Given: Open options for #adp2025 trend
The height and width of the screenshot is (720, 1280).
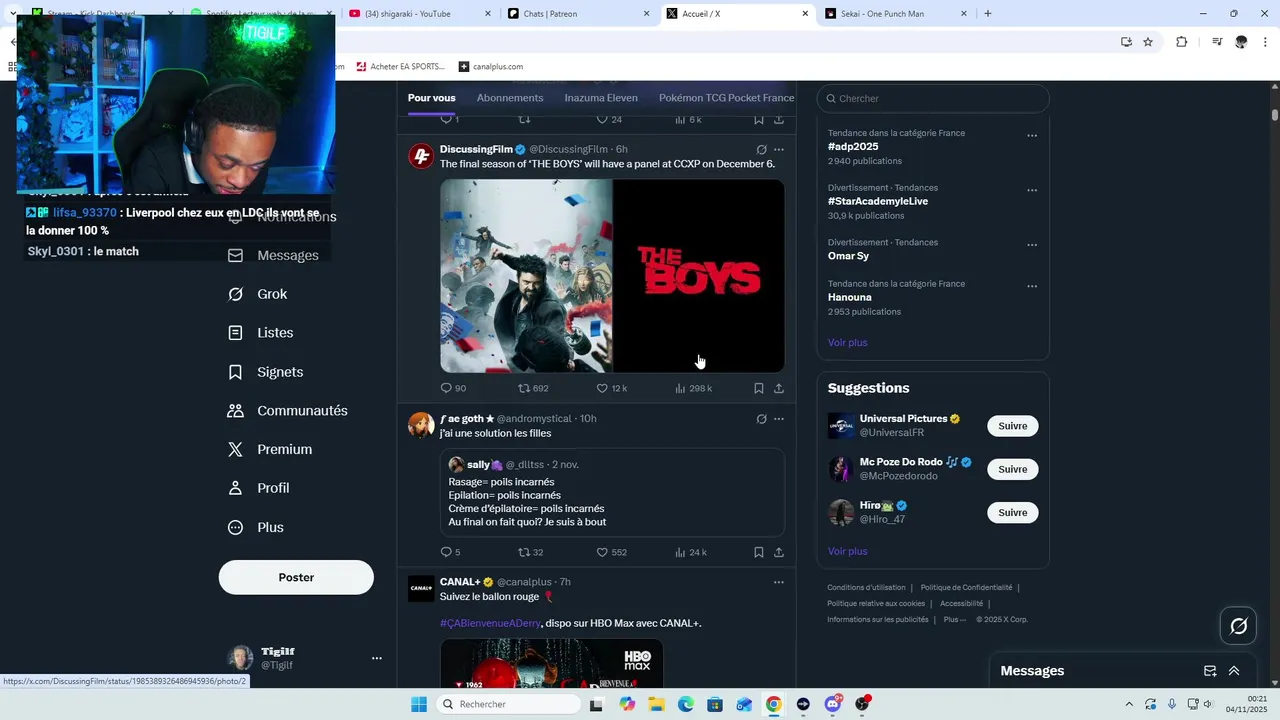Looking at the screenshot, I should pos(1032,136).
